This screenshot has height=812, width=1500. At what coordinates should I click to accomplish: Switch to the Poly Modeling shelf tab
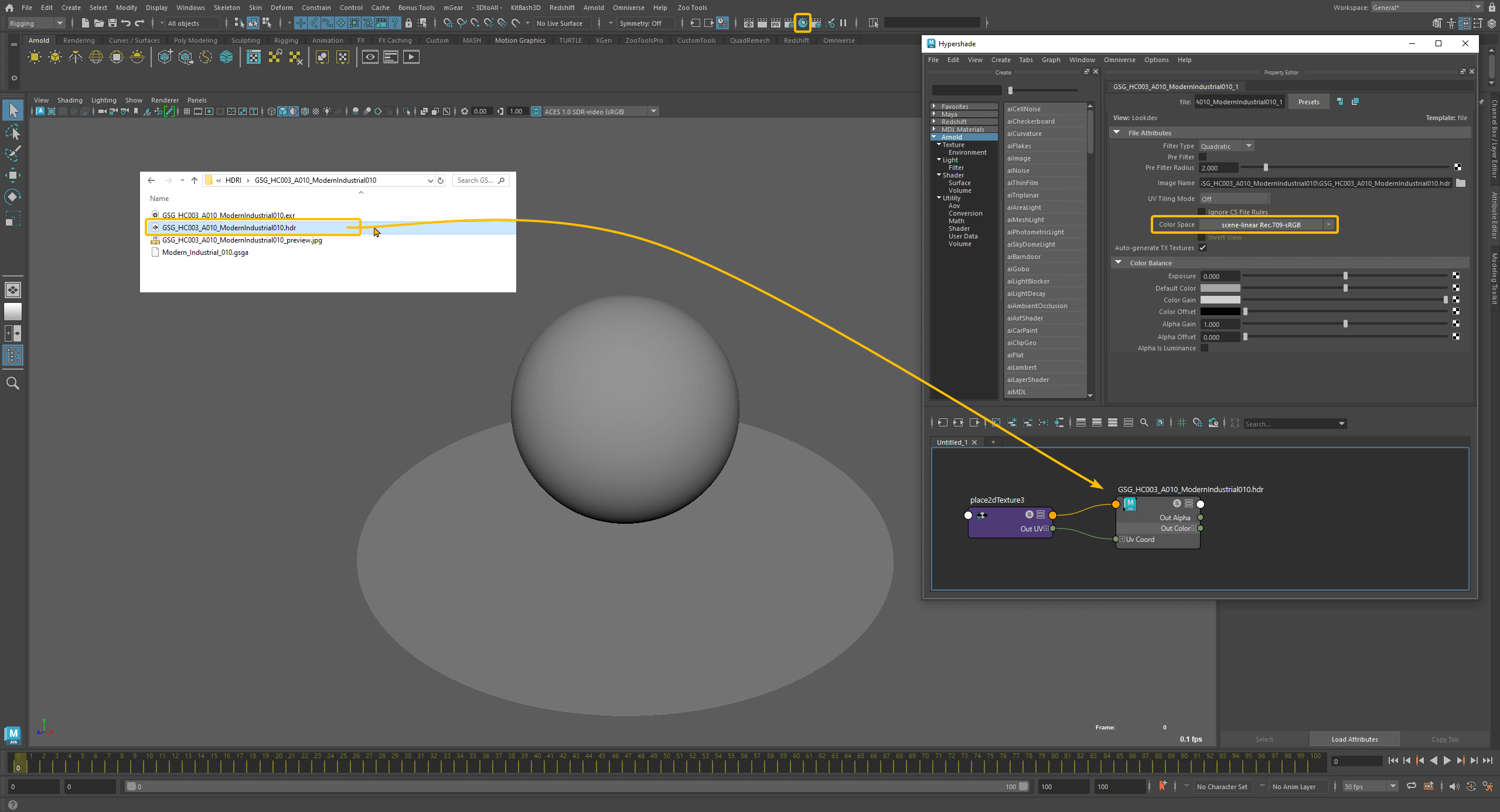point(195,40)
